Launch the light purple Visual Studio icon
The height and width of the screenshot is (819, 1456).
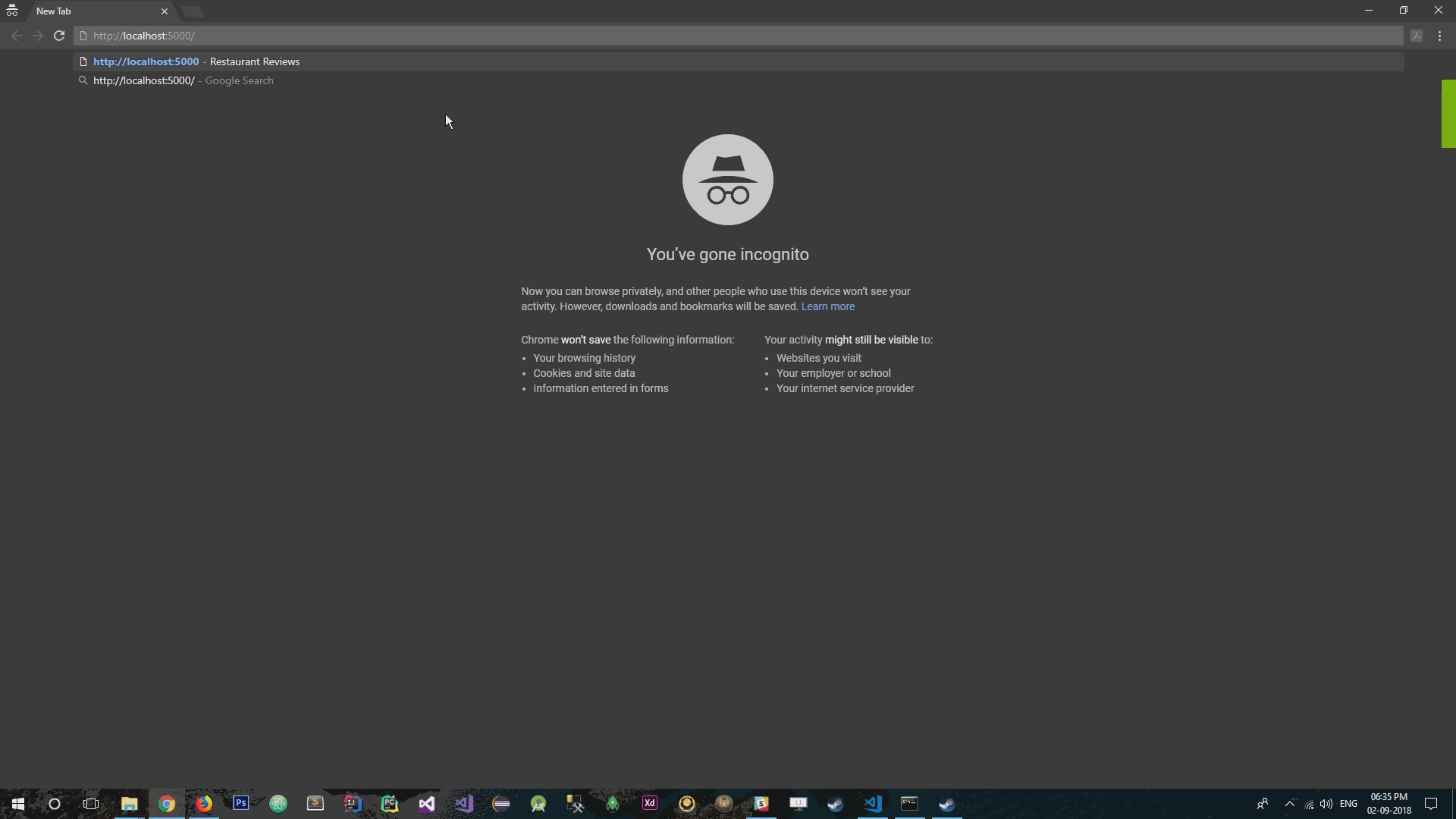click(464, 804)
